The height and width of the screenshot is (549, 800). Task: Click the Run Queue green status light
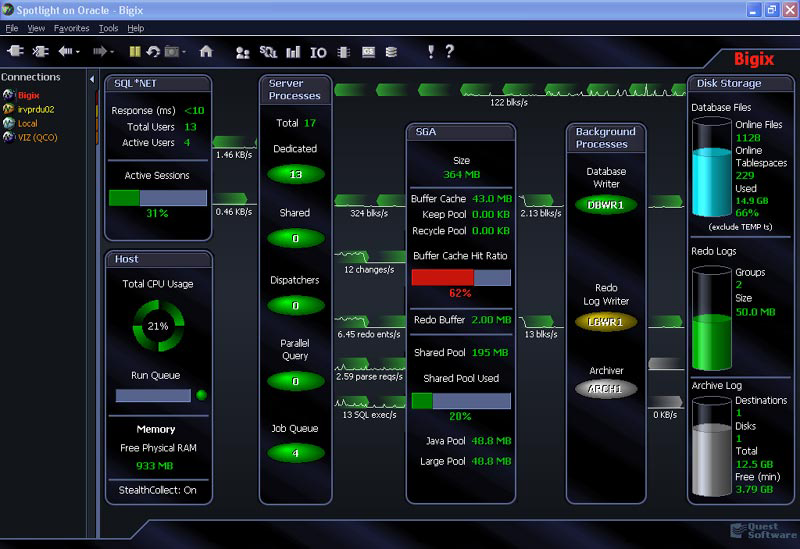click(202, 395)
